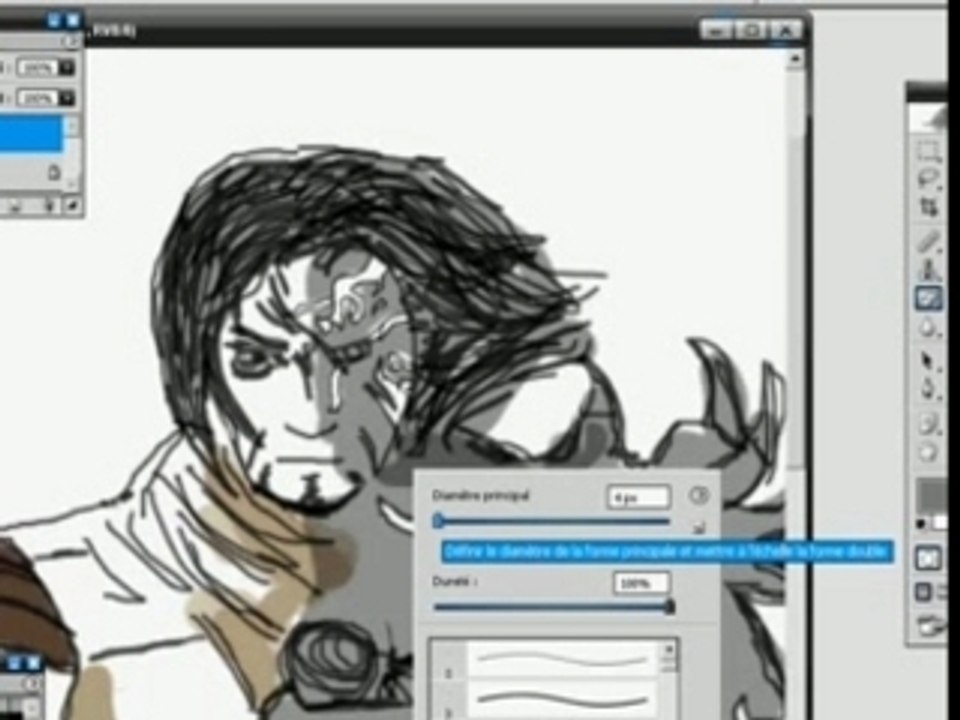Select the Path Selection arrow tool
960x720 pixels.
pos(929,361)
